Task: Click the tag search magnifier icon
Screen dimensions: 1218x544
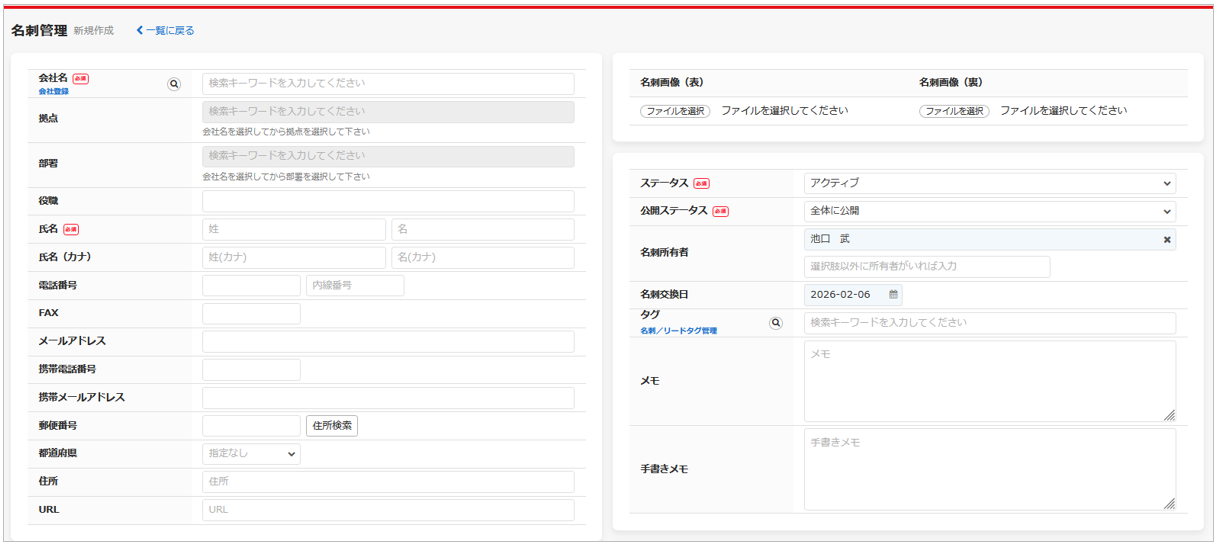Action: click(x=776, y=323)
